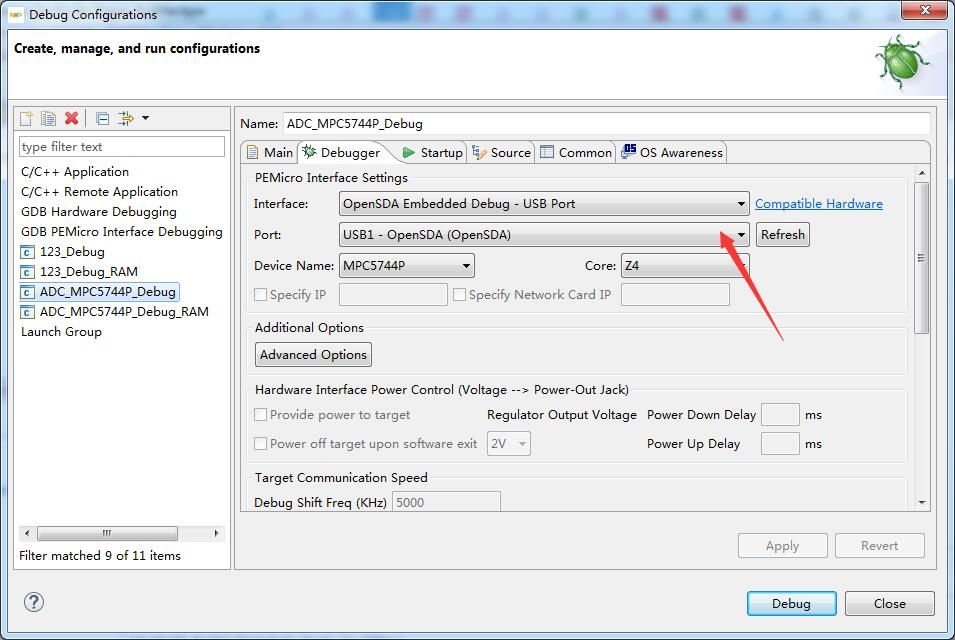Image resolution: width=955 pixels, height=640 pixels.
Task: Select C/C++ Remote Application
Action: 99,192
